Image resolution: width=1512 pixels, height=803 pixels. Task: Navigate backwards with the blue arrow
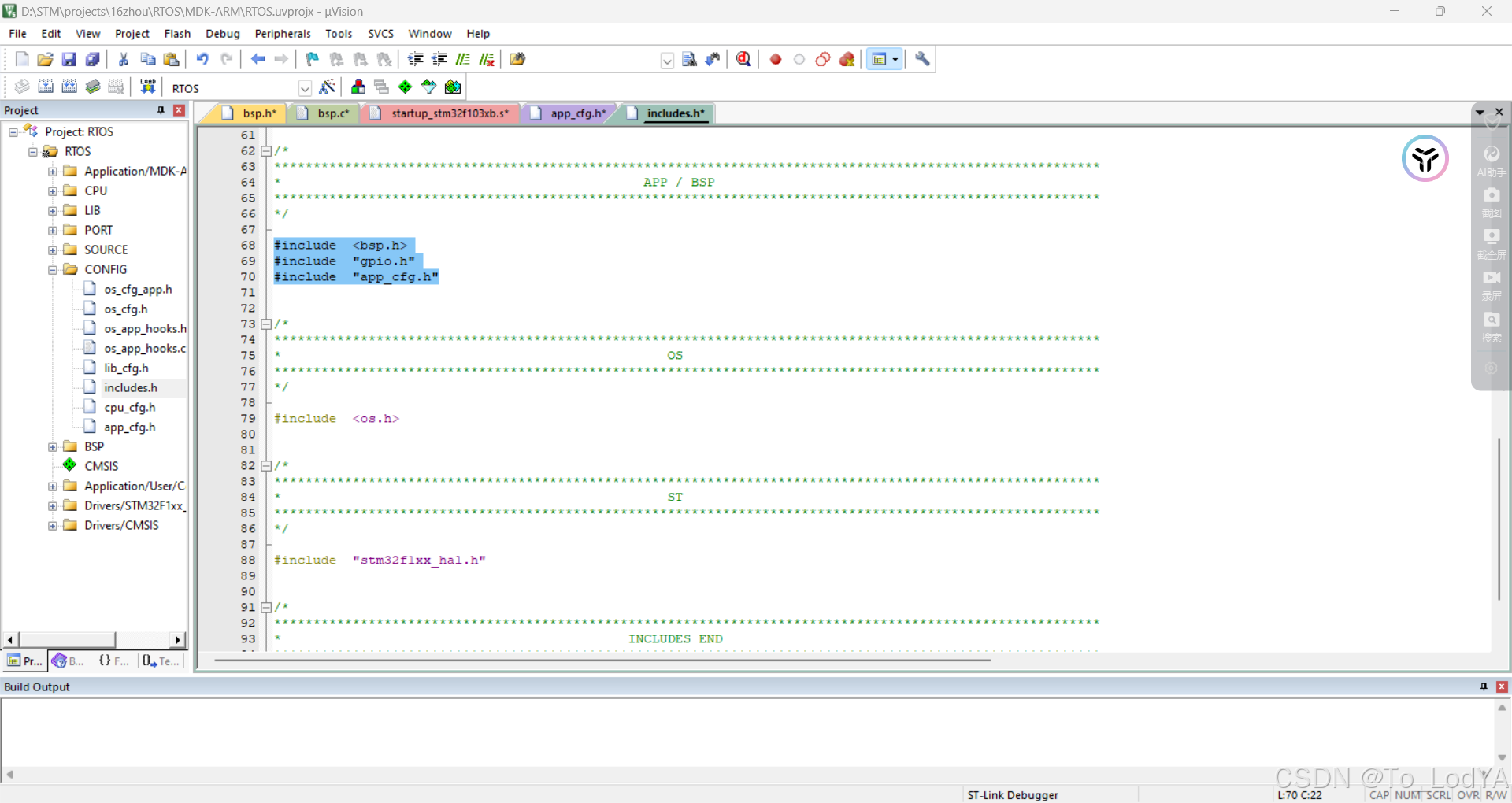click(258, 59)
